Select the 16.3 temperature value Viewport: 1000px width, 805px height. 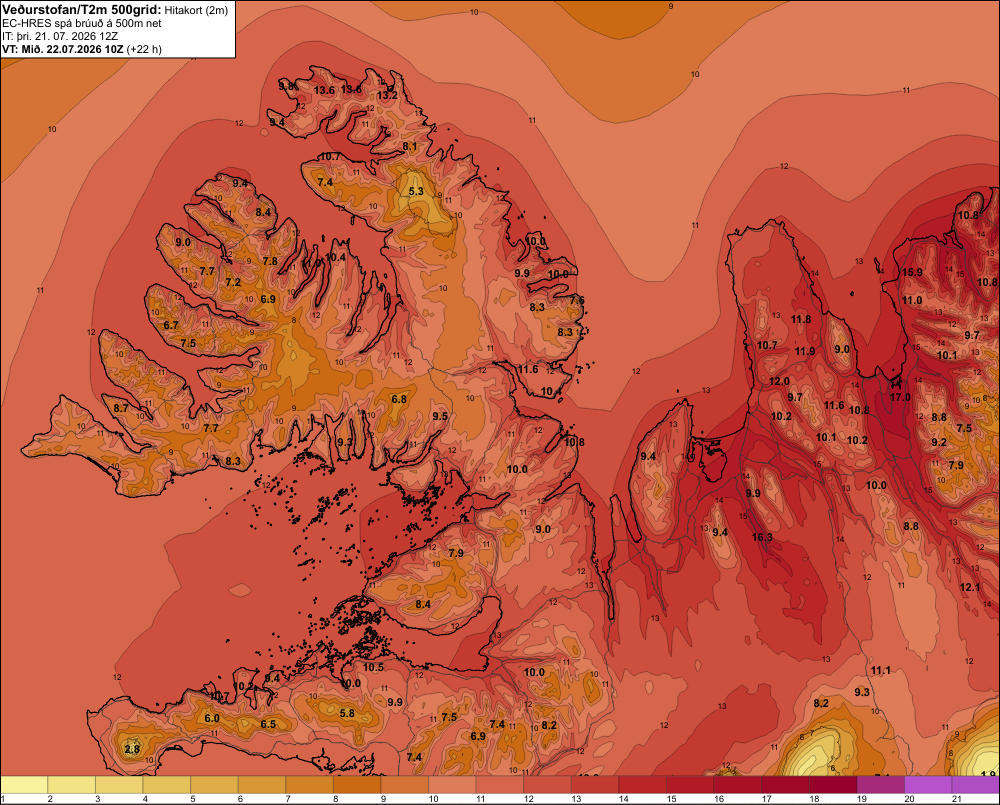pos(762,537)
